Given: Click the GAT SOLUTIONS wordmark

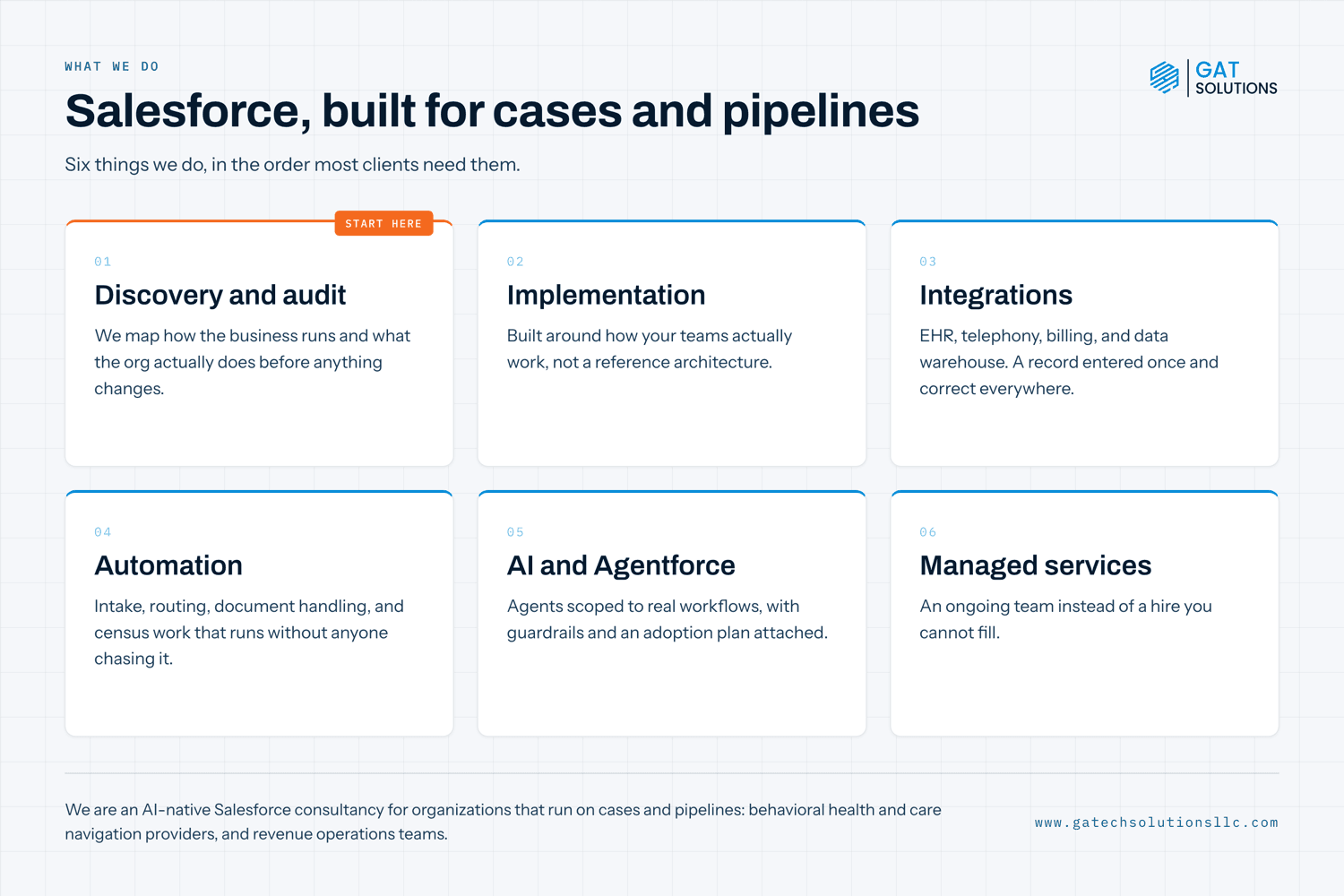Looking at the screenshot, I should (x=1236, y=78).
